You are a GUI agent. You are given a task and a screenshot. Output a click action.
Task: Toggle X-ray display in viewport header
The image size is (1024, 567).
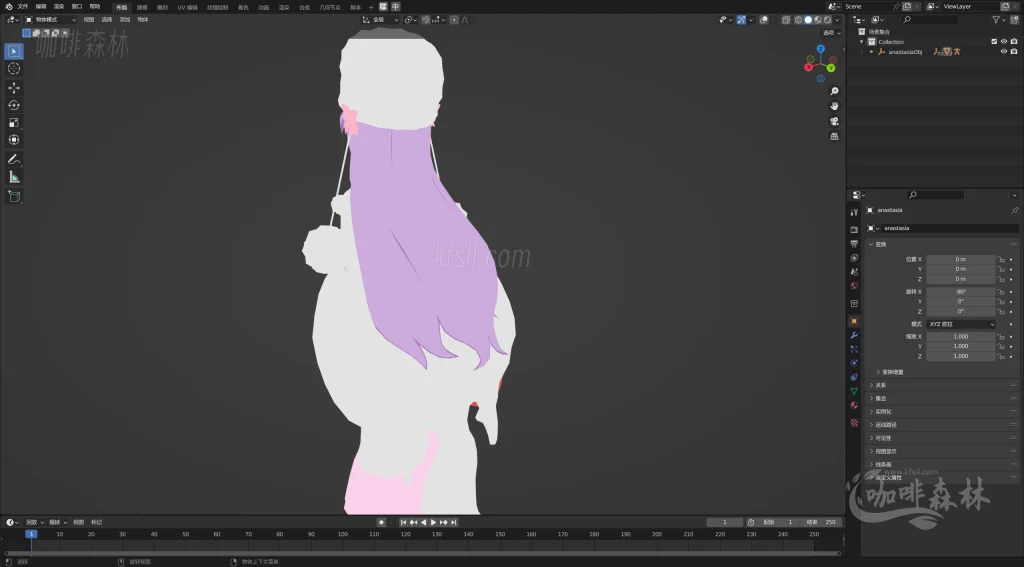[786, 20]
